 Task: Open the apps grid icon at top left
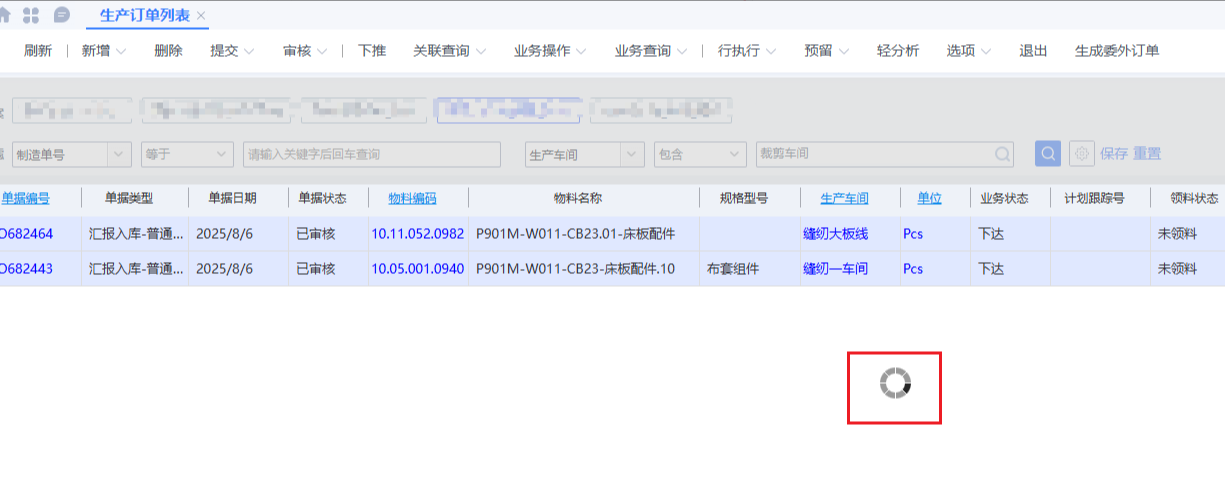(x=31, y=15)
